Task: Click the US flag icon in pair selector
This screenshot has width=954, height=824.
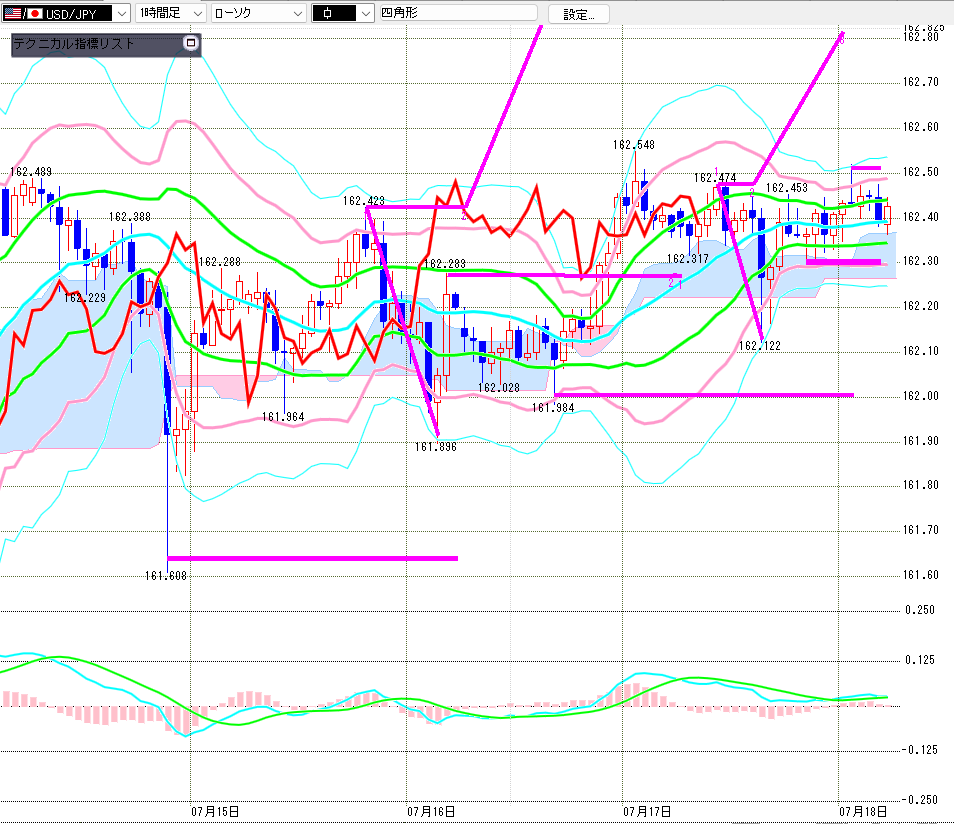Action: [12, 13]
